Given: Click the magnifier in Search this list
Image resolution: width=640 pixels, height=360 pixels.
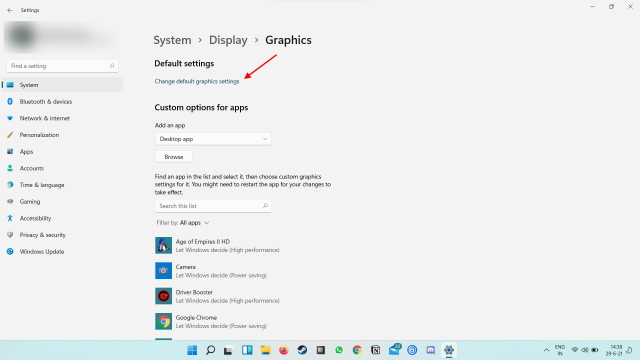Looking at the screenshot, I should coord(265,206).
